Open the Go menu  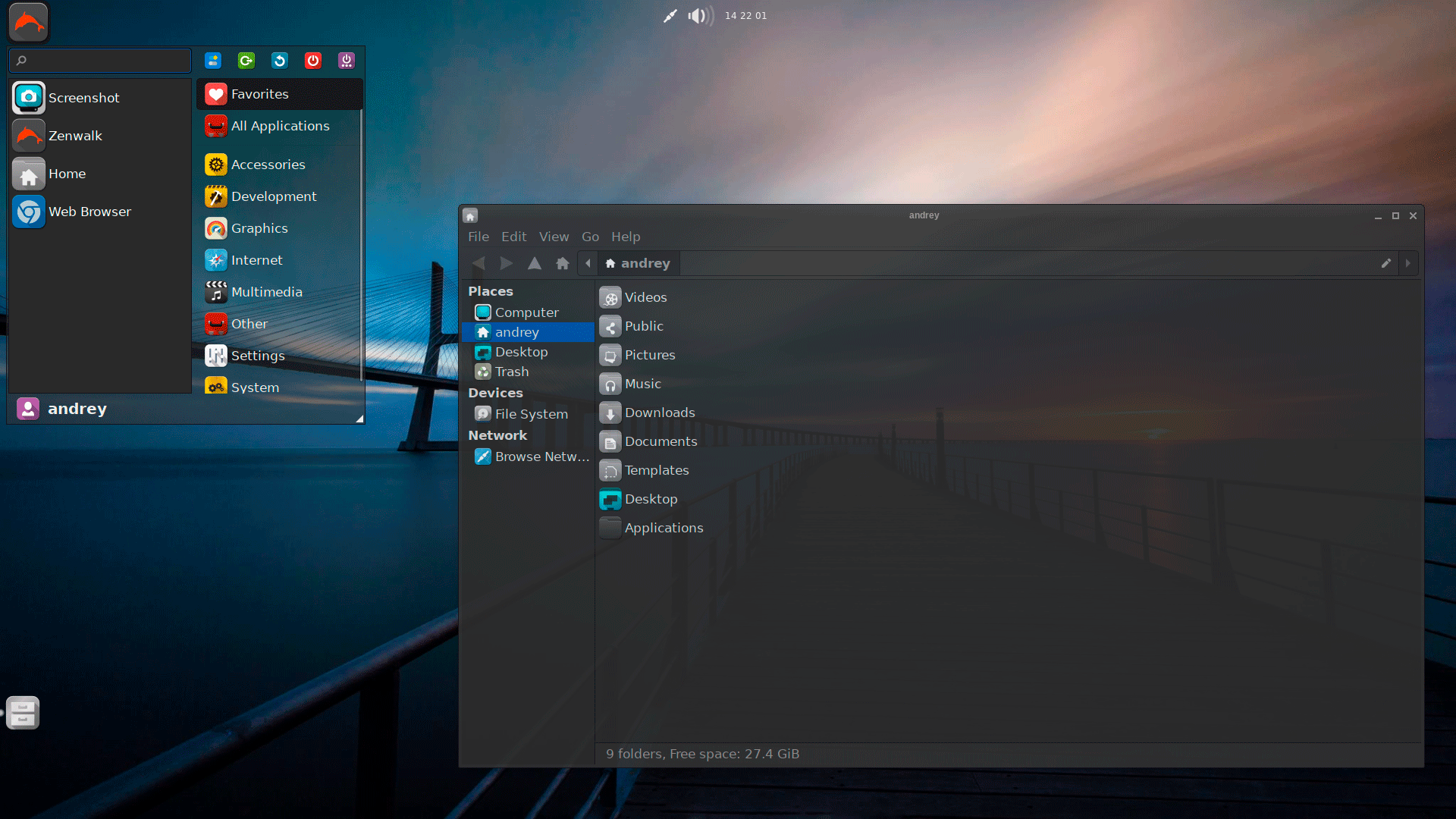(590, 237)
